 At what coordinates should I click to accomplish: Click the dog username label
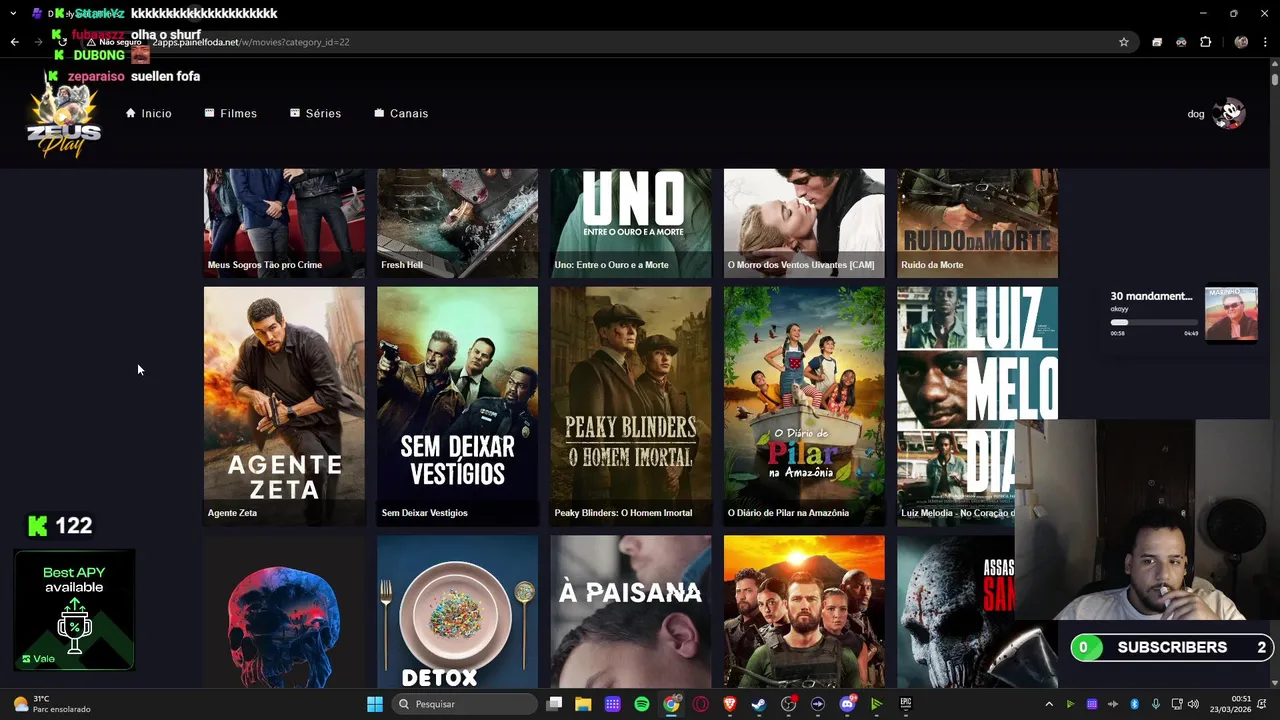(x=1195, y=114)
